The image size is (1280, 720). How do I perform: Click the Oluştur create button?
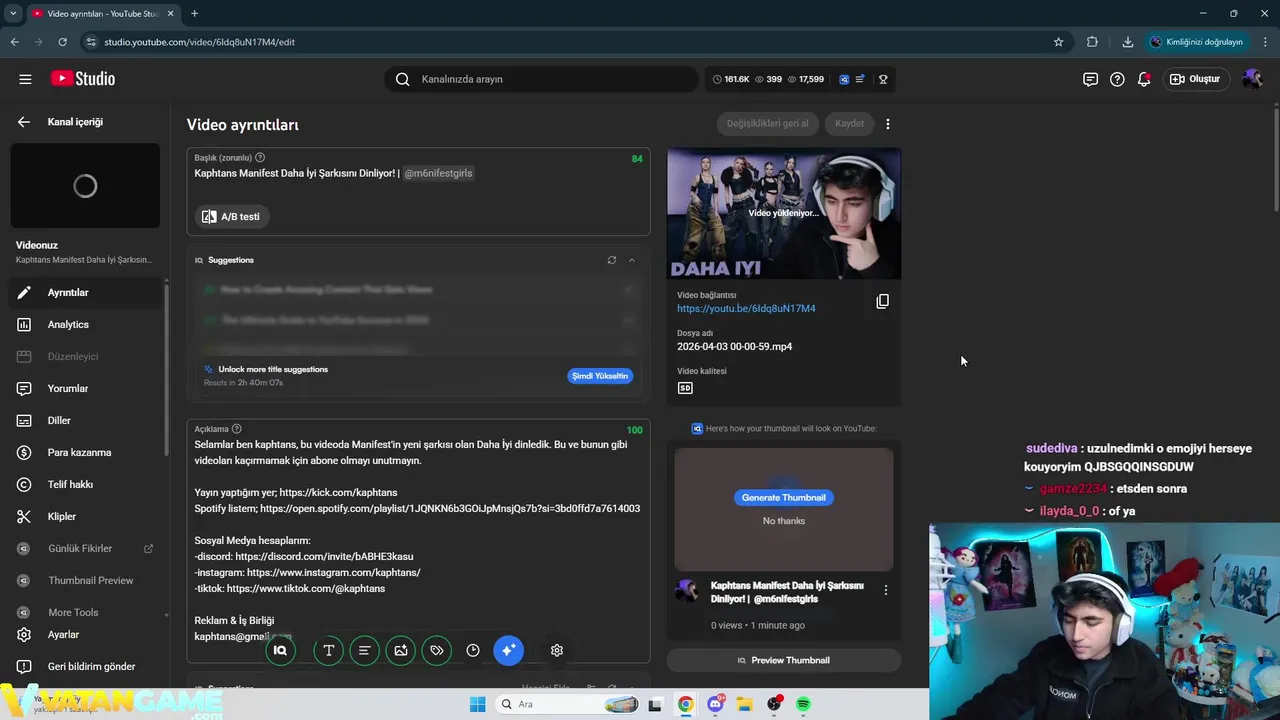tap(1196, 79)
